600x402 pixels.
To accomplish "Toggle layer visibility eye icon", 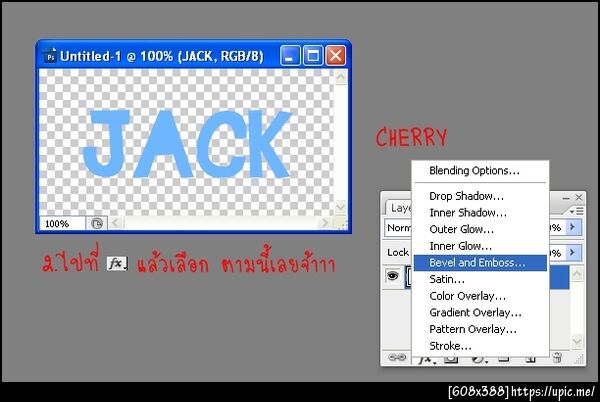I will (393, 275).
